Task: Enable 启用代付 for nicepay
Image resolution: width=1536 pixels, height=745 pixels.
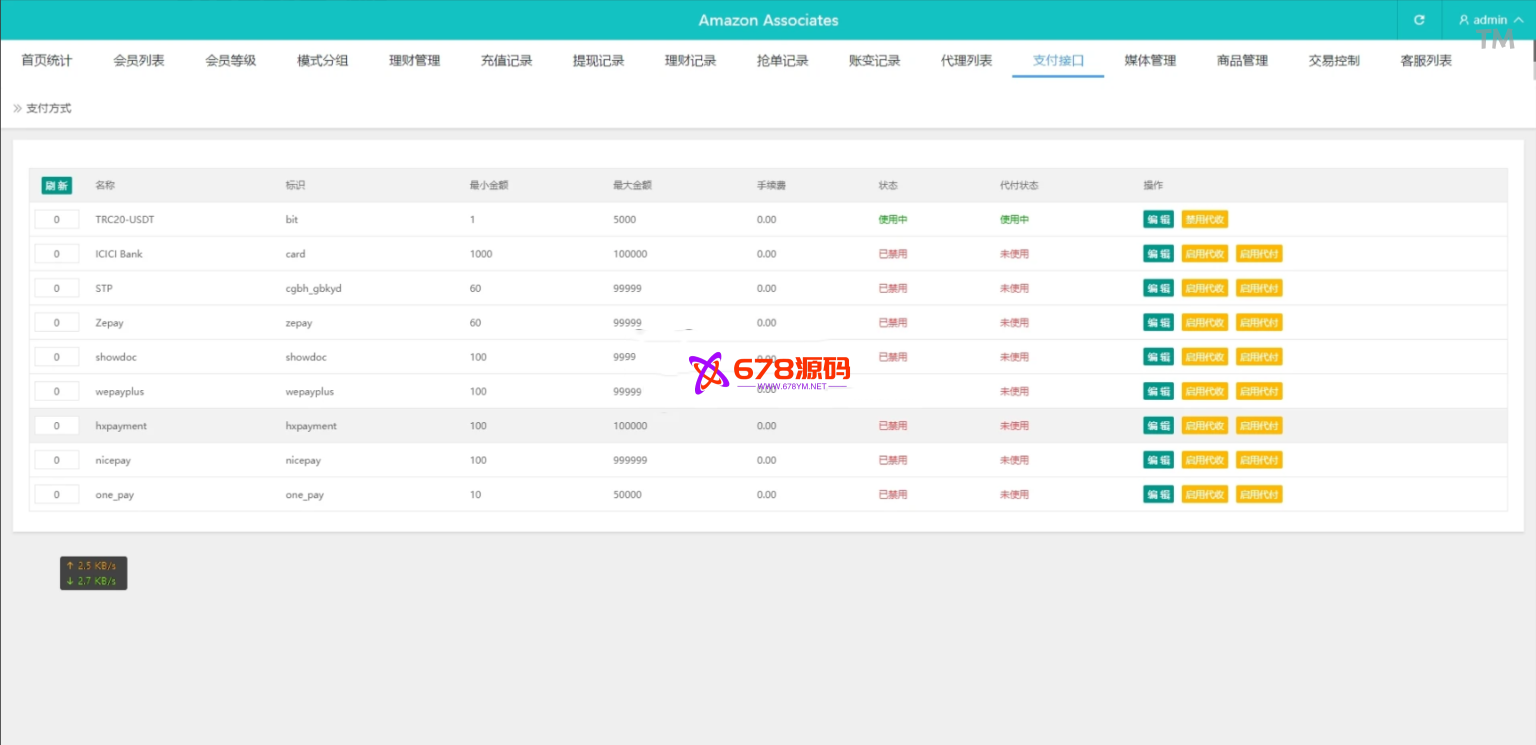Action: point(1258,460)
